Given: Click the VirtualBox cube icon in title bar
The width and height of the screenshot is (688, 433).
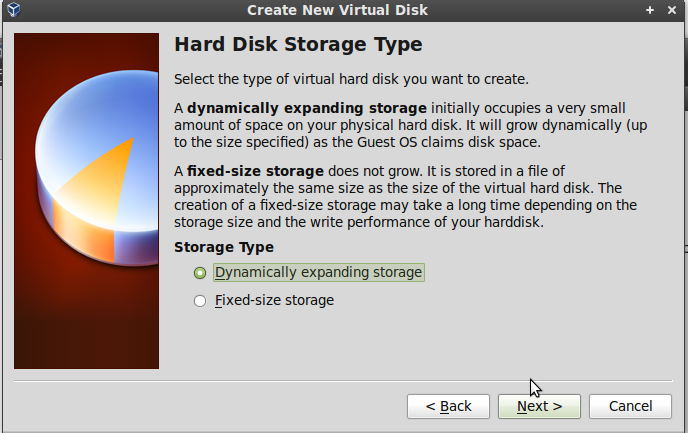Looking at the screenshot, I should (x=14, y=10).
